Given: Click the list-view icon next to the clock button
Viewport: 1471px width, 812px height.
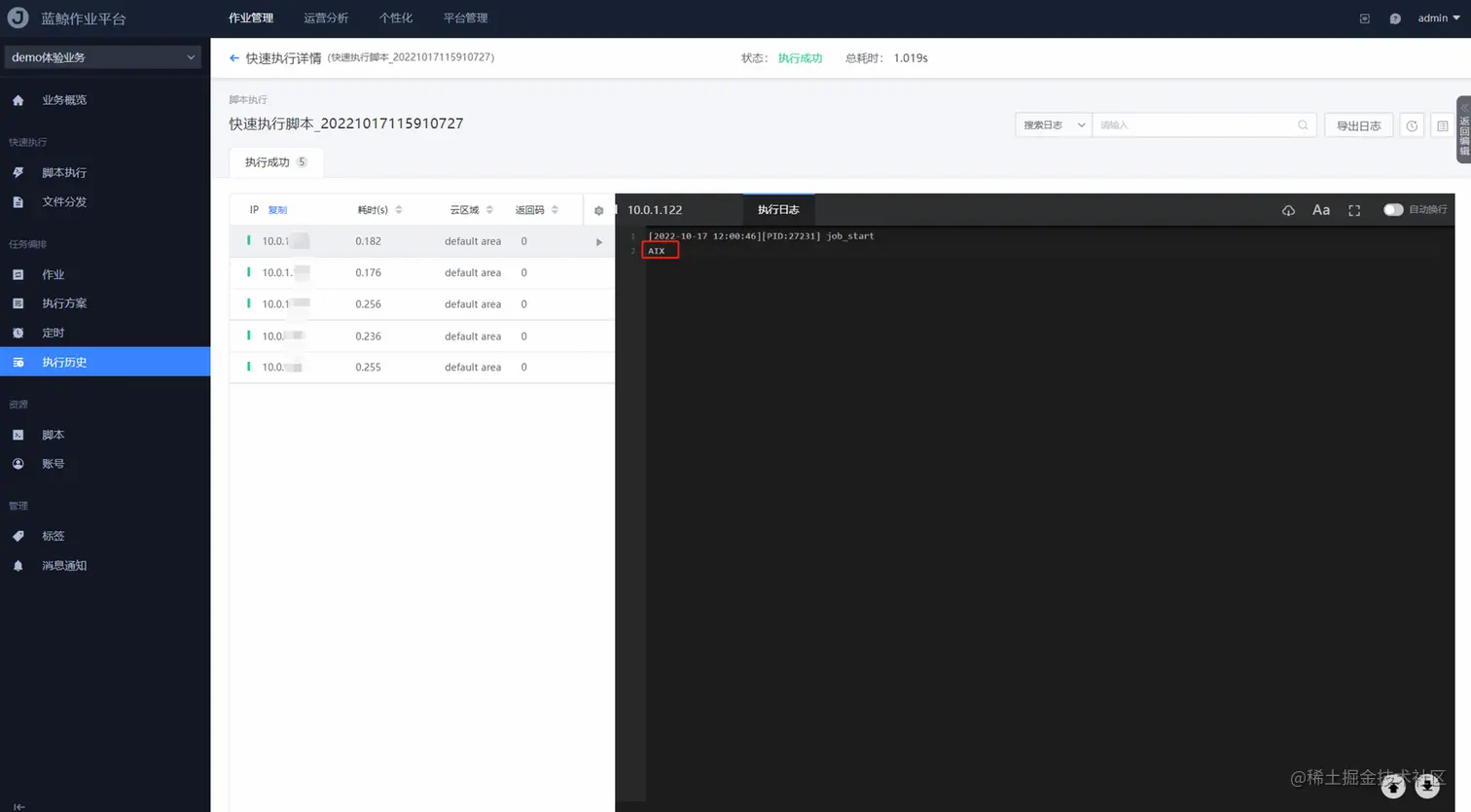Looking at the screenshot, I should click(1442, 125).
